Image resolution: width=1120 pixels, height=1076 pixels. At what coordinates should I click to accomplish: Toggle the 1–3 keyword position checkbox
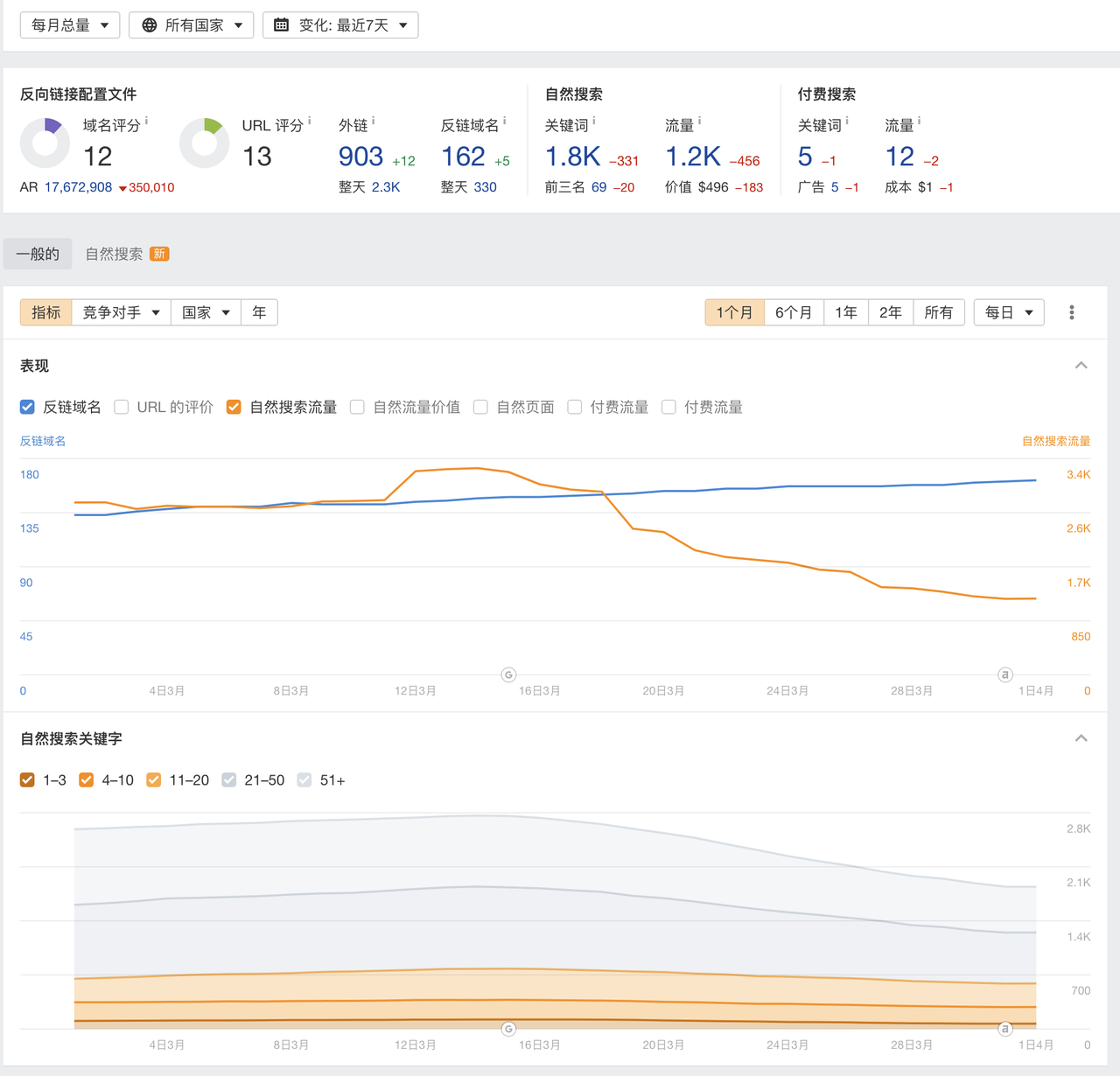click(x=27, y=779)
